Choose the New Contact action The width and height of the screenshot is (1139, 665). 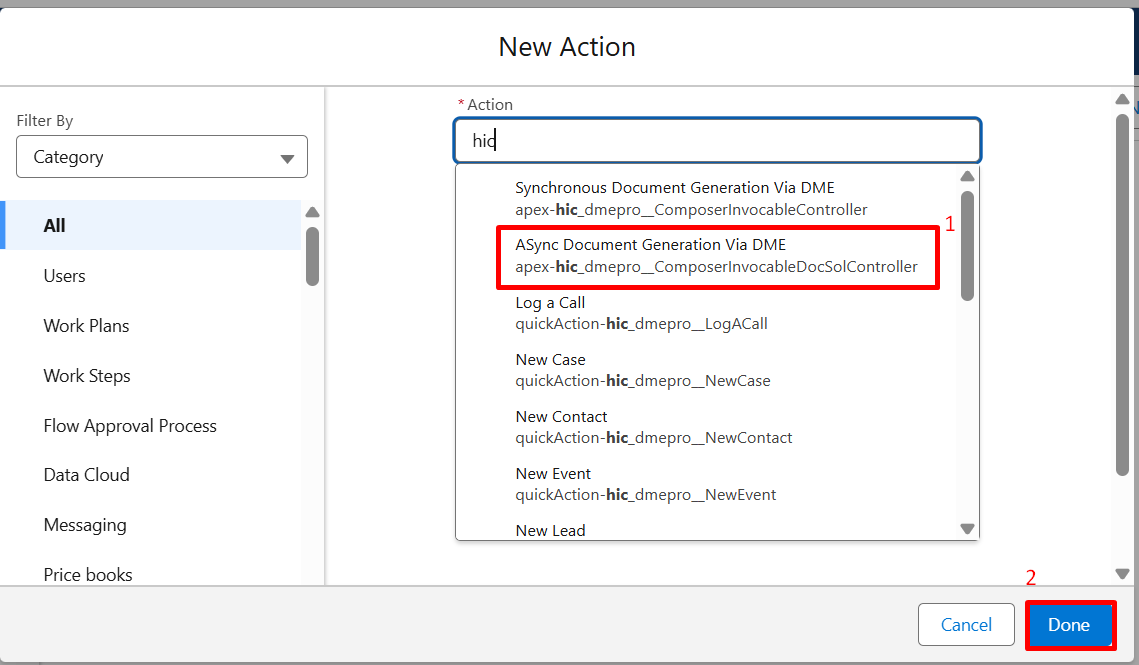(706, 427)
